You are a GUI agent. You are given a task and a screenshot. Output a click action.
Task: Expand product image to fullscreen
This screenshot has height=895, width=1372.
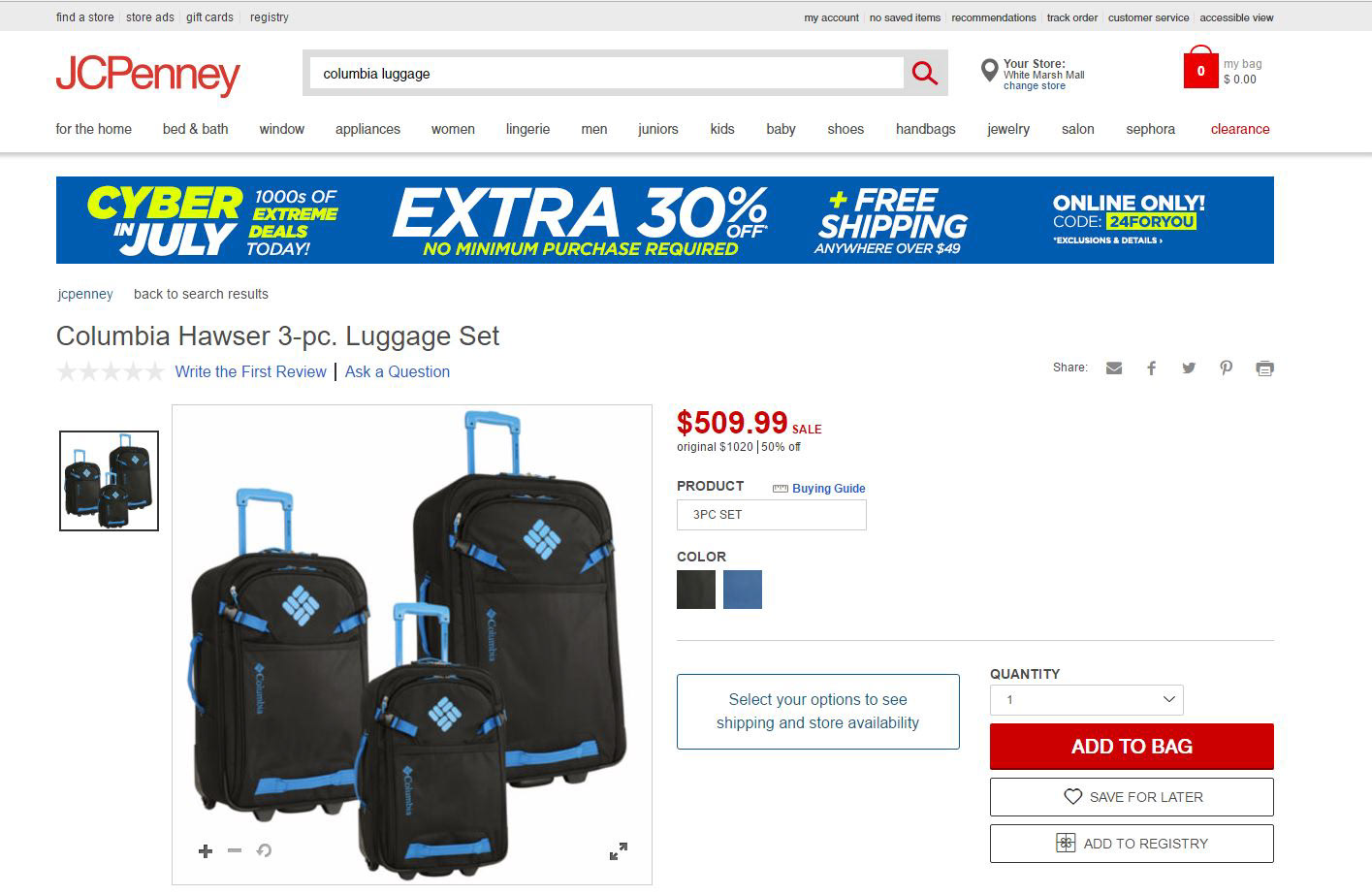pyautogui.click(x=618, y=850)
